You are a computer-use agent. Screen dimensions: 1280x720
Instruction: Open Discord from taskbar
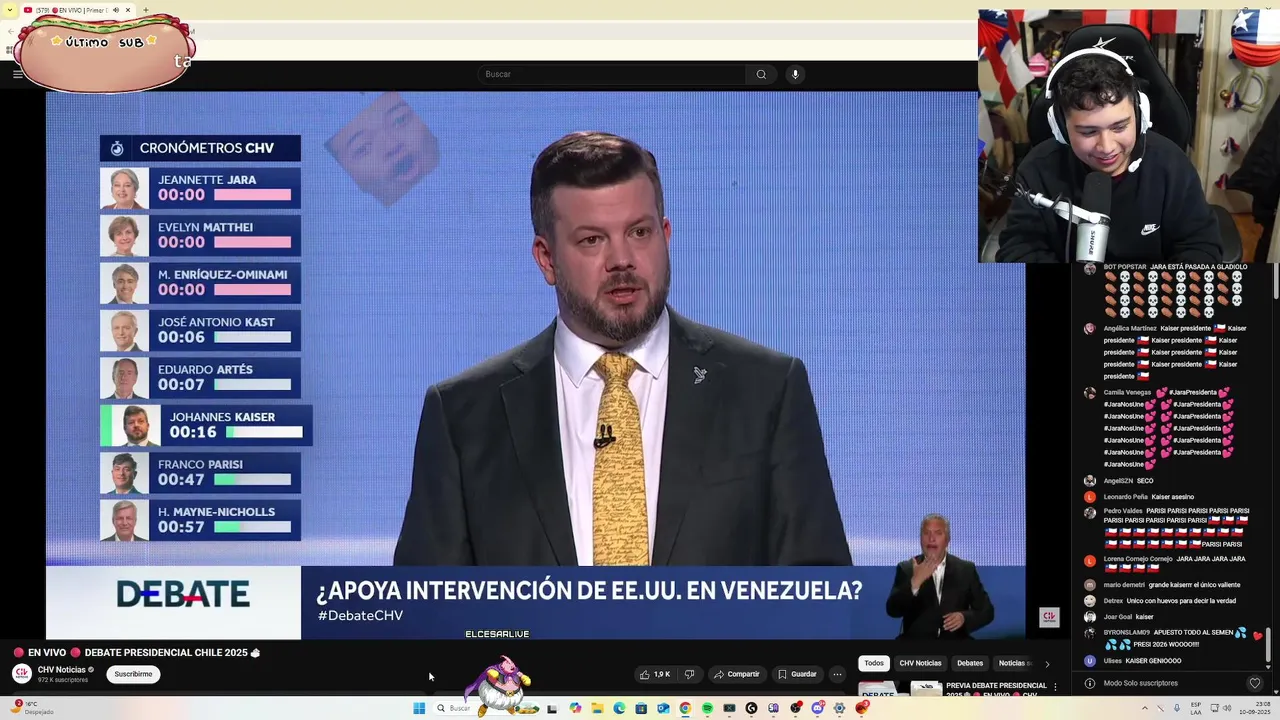(817, 708)
